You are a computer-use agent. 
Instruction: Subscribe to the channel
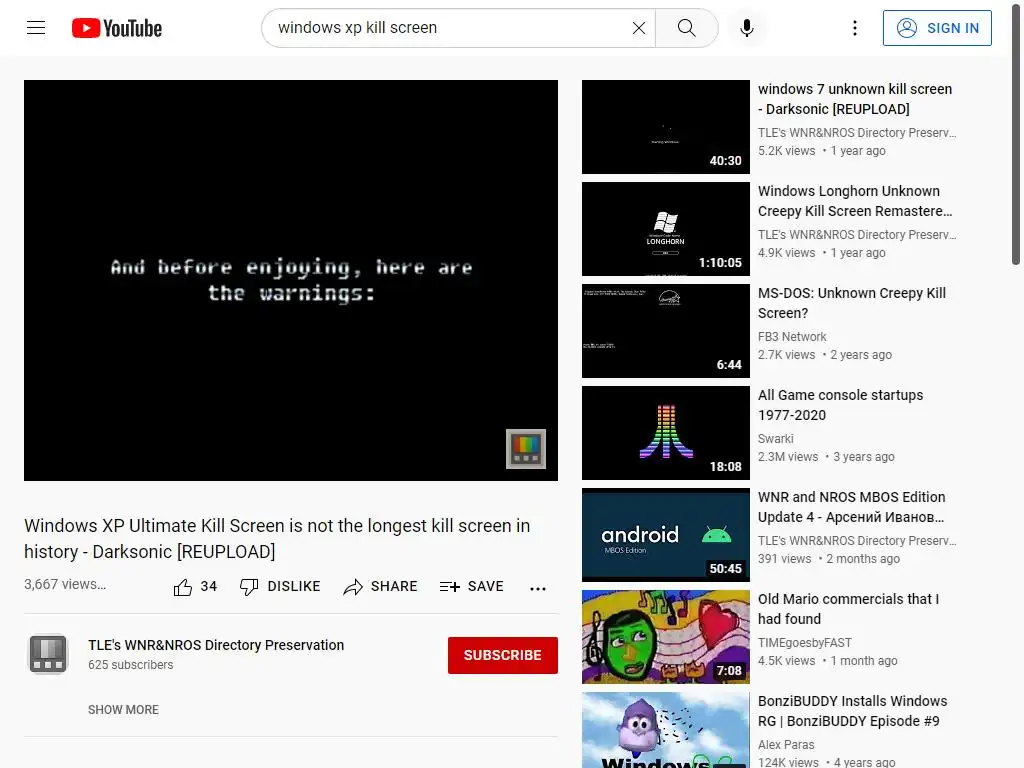point(502,655)
